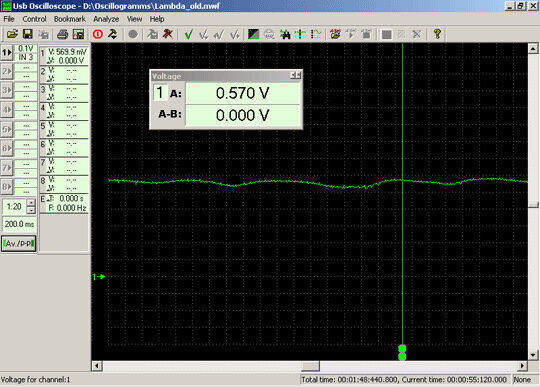Toggle channel 5 enable button
This screenshot has width=540, height=387.
point(7,129)
